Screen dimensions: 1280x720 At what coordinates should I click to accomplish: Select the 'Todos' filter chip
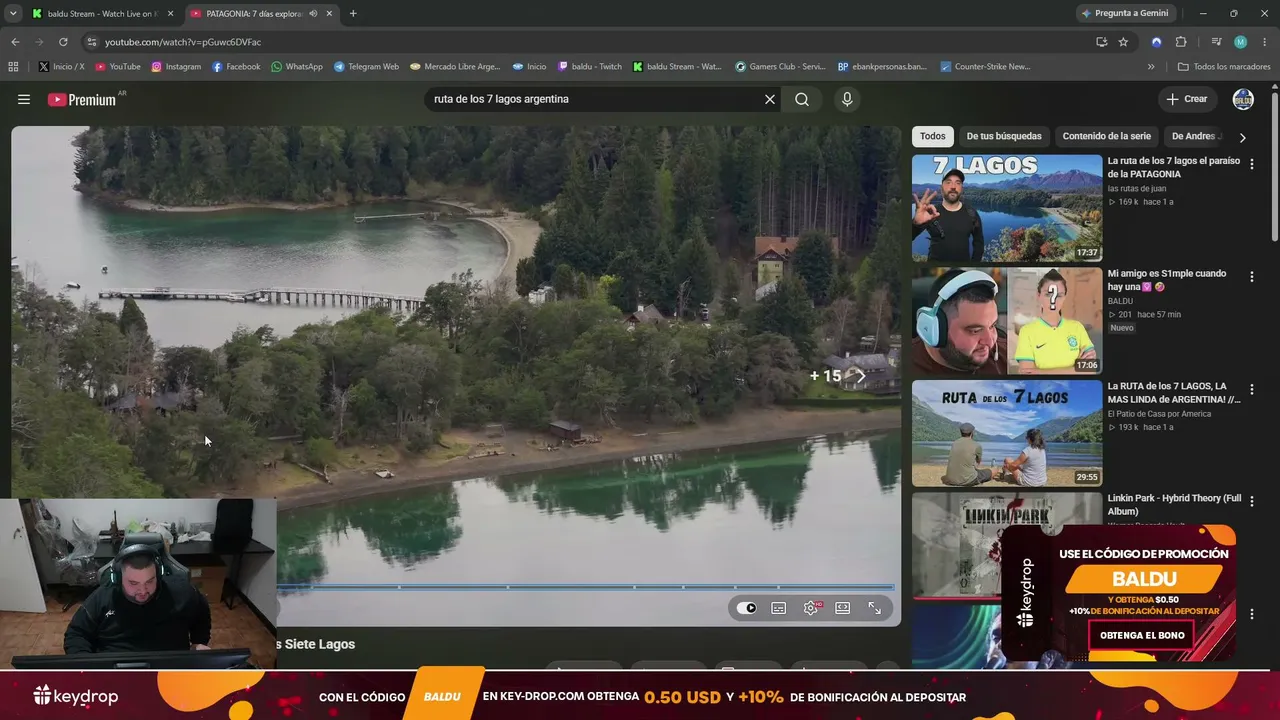tap(933, 136)
